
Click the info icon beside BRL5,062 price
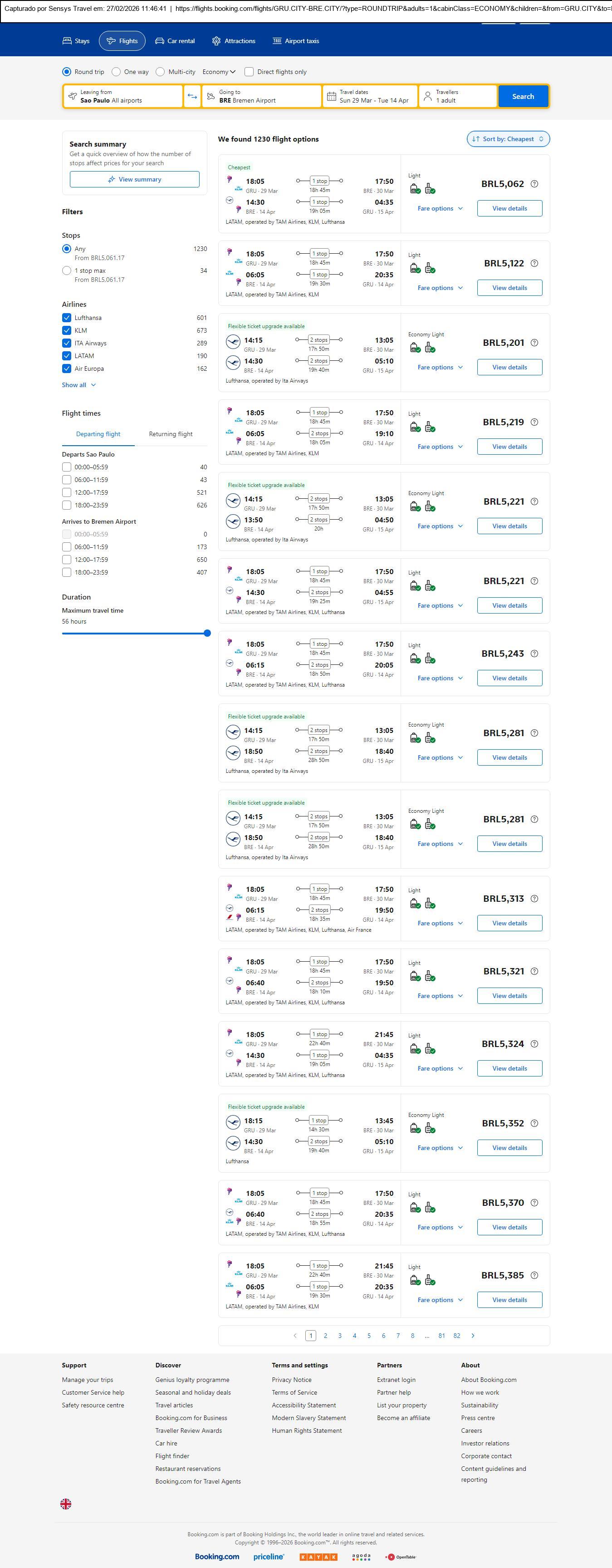point(534,184)
